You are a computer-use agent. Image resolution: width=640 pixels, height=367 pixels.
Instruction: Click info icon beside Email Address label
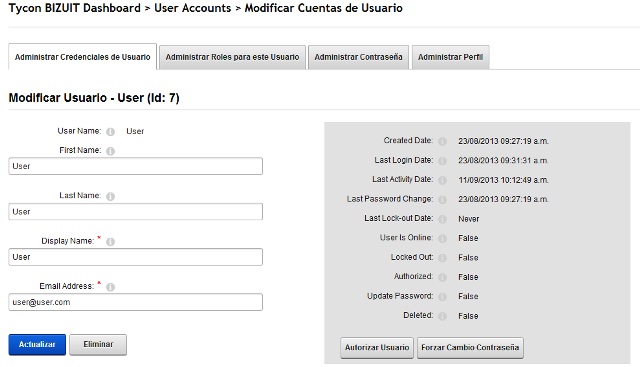point(110,287)
